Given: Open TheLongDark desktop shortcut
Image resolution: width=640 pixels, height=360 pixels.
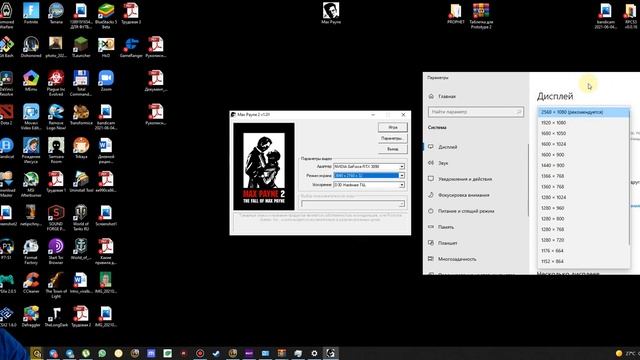Looking at the screenshot, I should click(56, 316).
